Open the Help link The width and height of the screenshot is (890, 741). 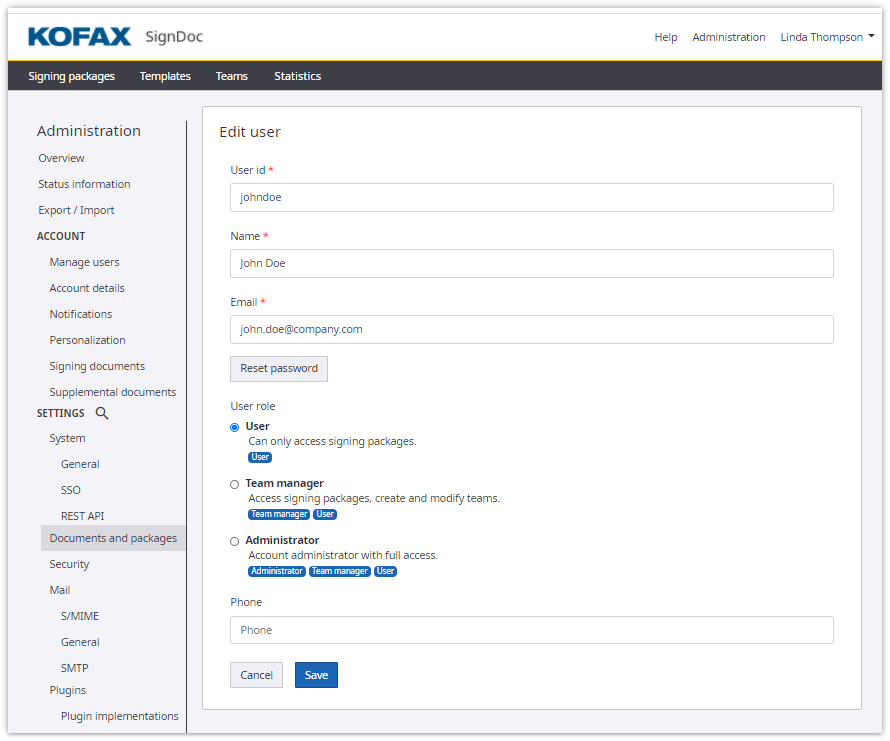coord(665,37)
